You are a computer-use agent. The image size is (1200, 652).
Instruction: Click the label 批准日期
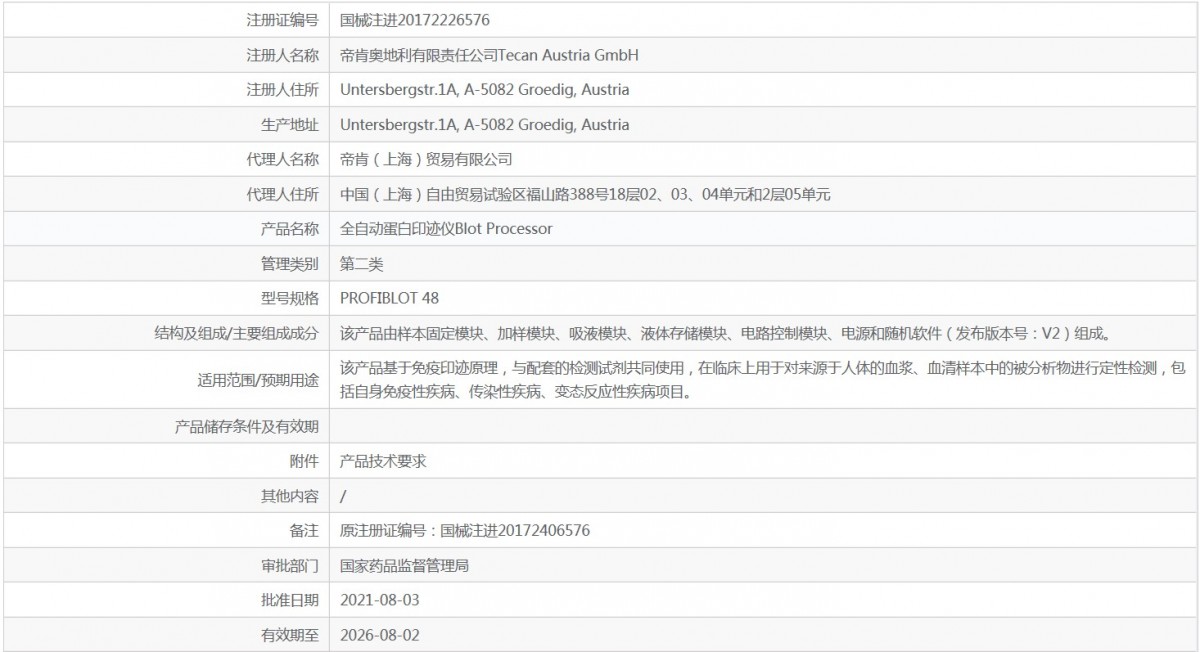tap(290, 600)
